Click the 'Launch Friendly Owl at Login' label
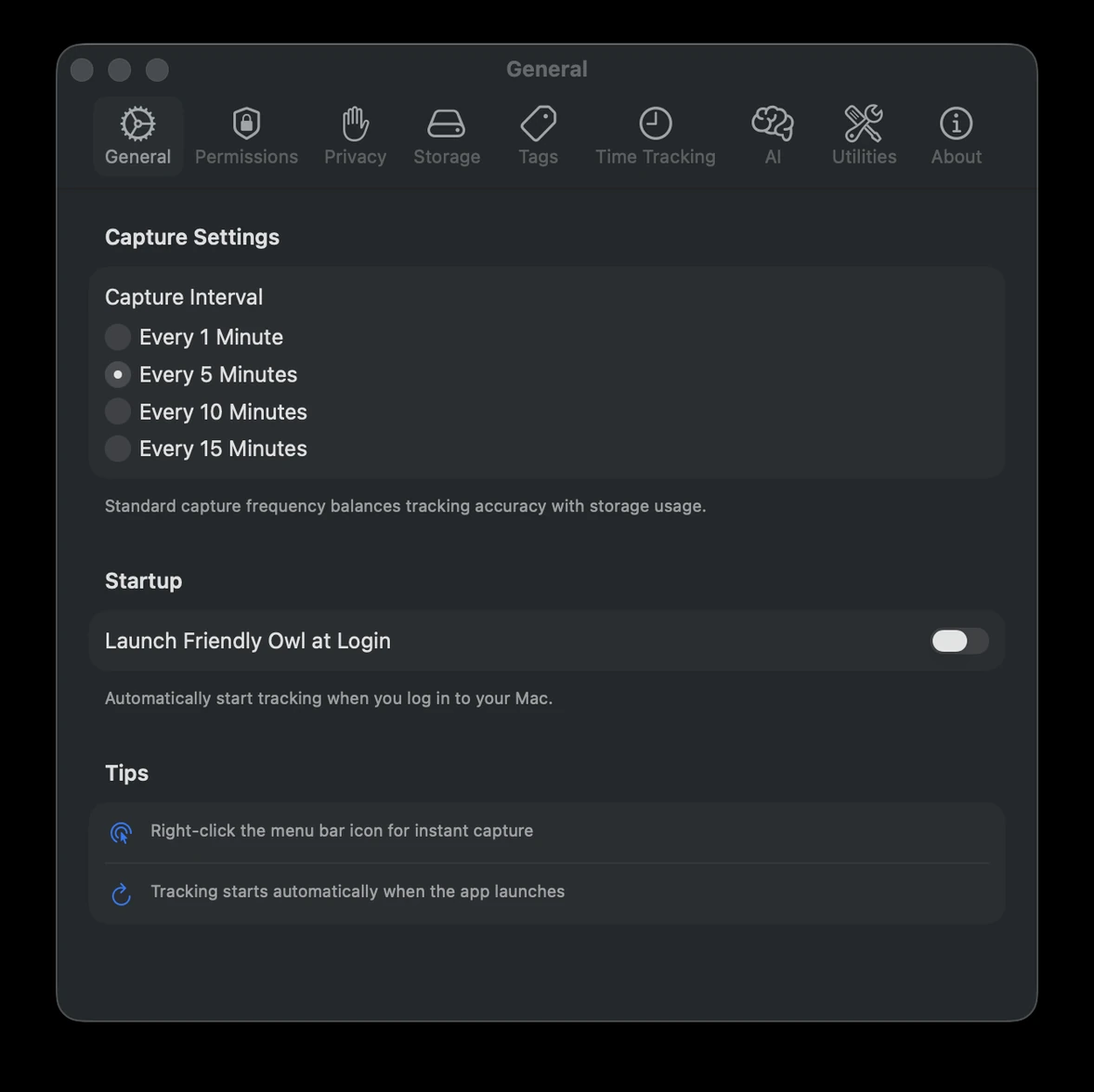The image size is (1094, 1092). [x=248, y=641]
